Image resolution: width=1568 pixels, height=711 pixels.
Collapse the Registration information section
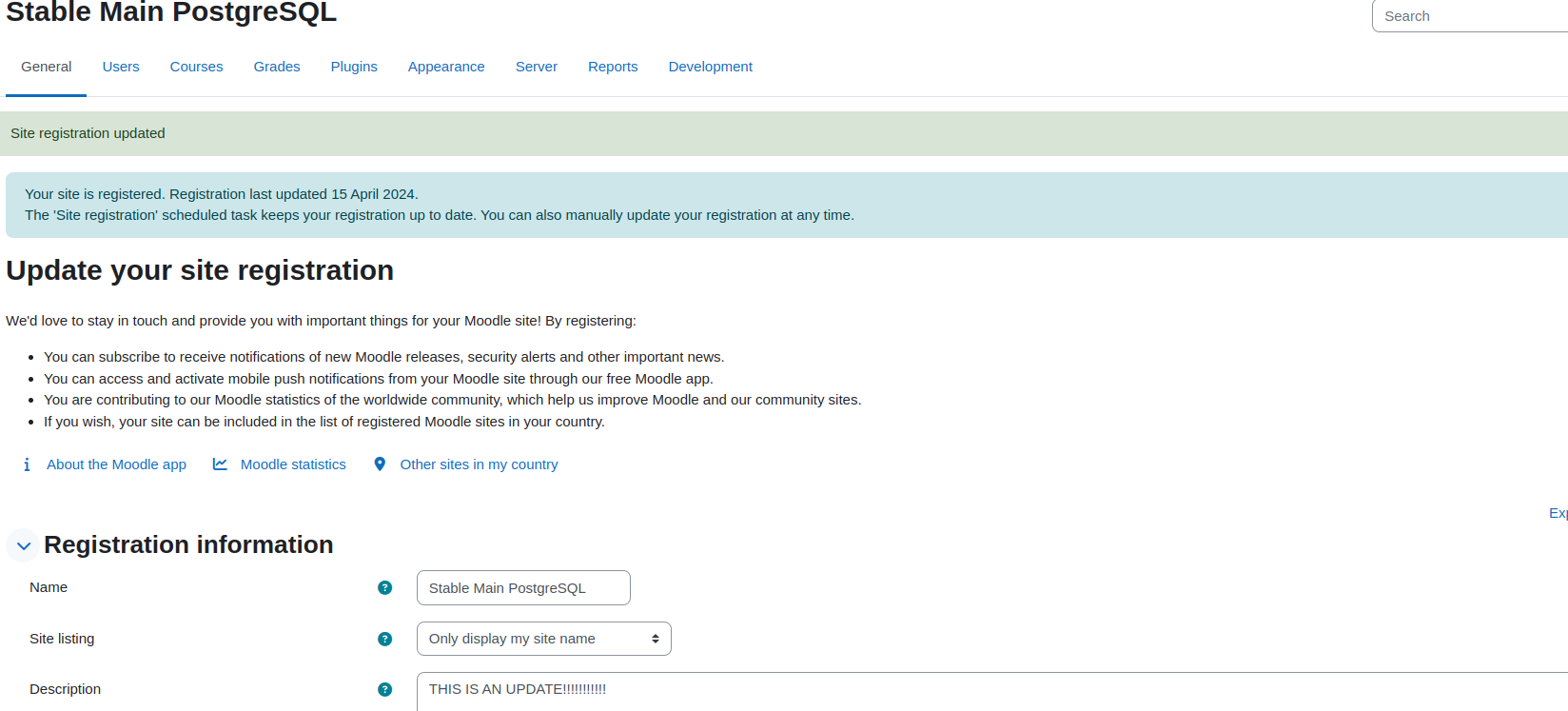point(23,545)
